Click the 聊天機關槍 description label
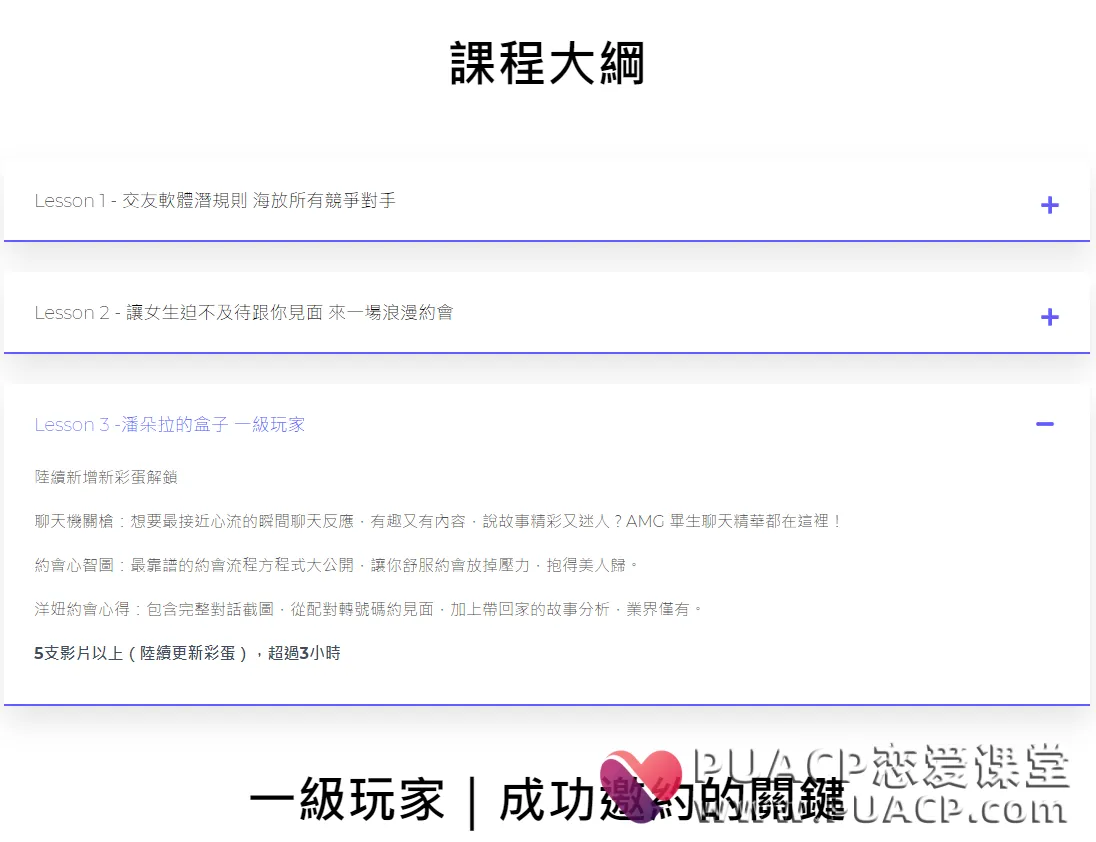This screenshot has height=842, width=1096. pos(74,521)
